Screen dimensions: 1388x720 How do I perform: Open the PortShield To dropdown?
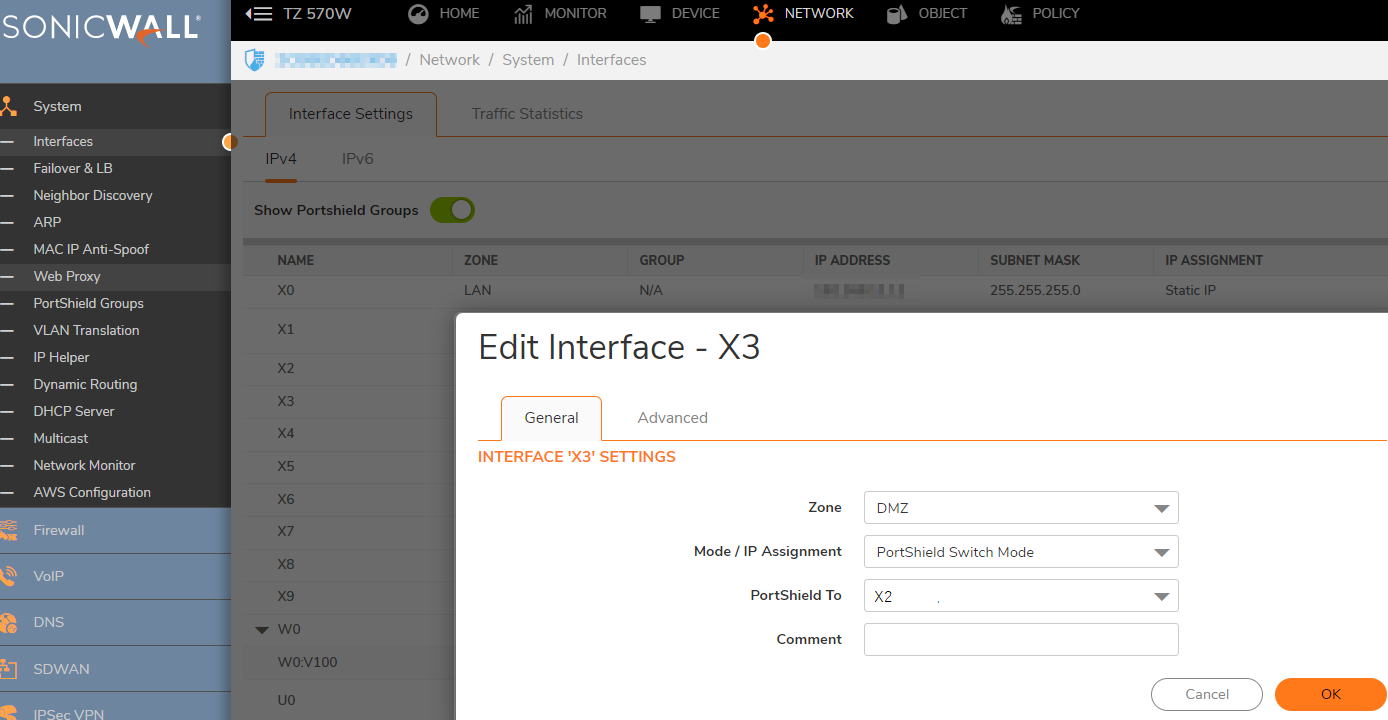click(1021, 596)
